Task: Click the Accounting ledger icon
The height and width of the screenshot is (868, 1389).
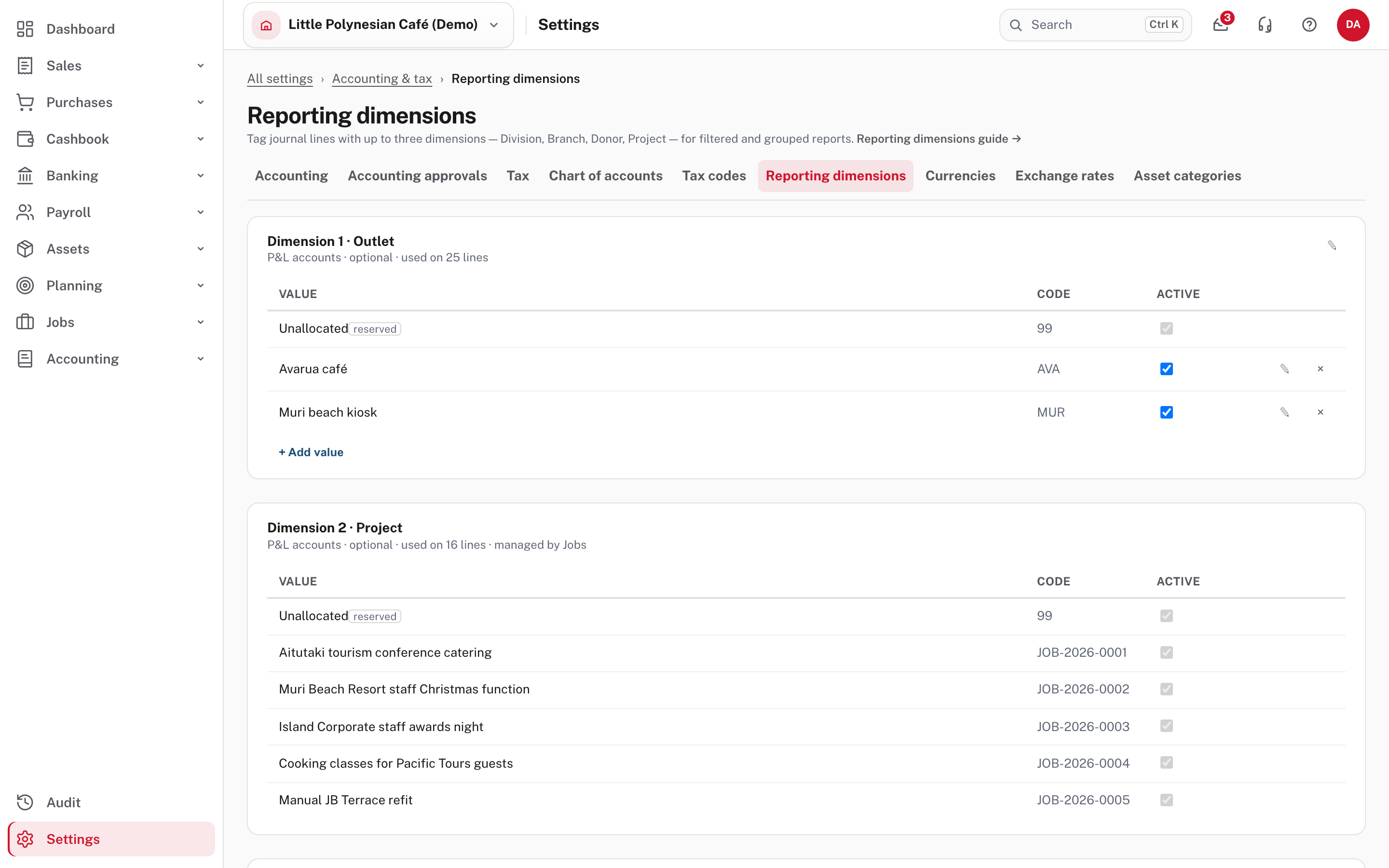Action: [x=25, y=359]
